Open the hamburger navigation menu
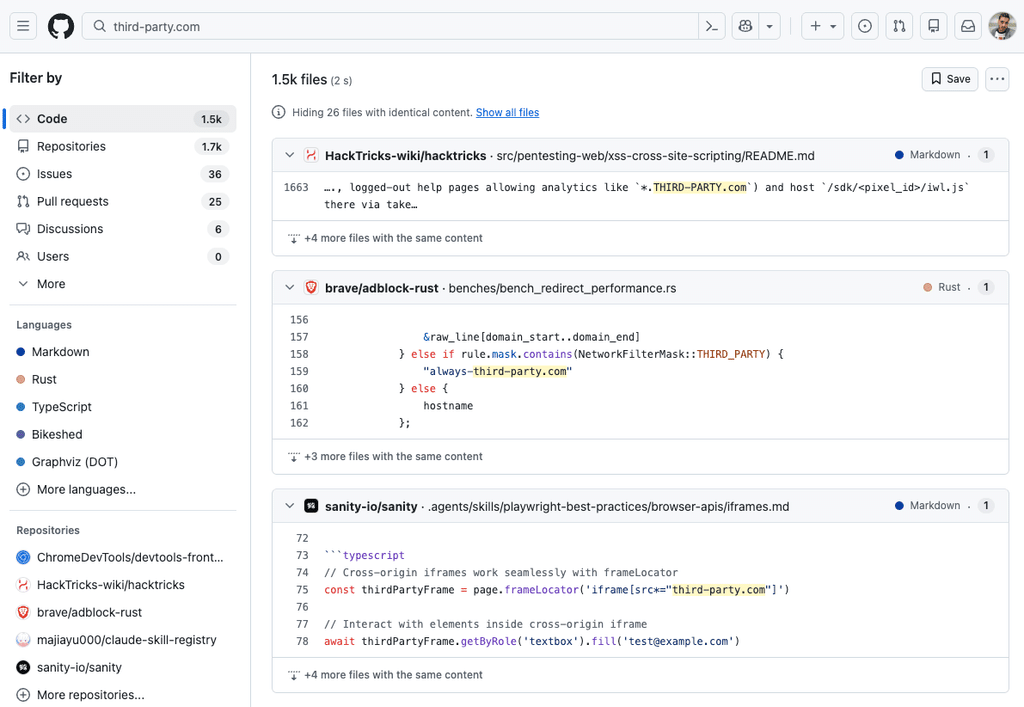 (23, 26)
